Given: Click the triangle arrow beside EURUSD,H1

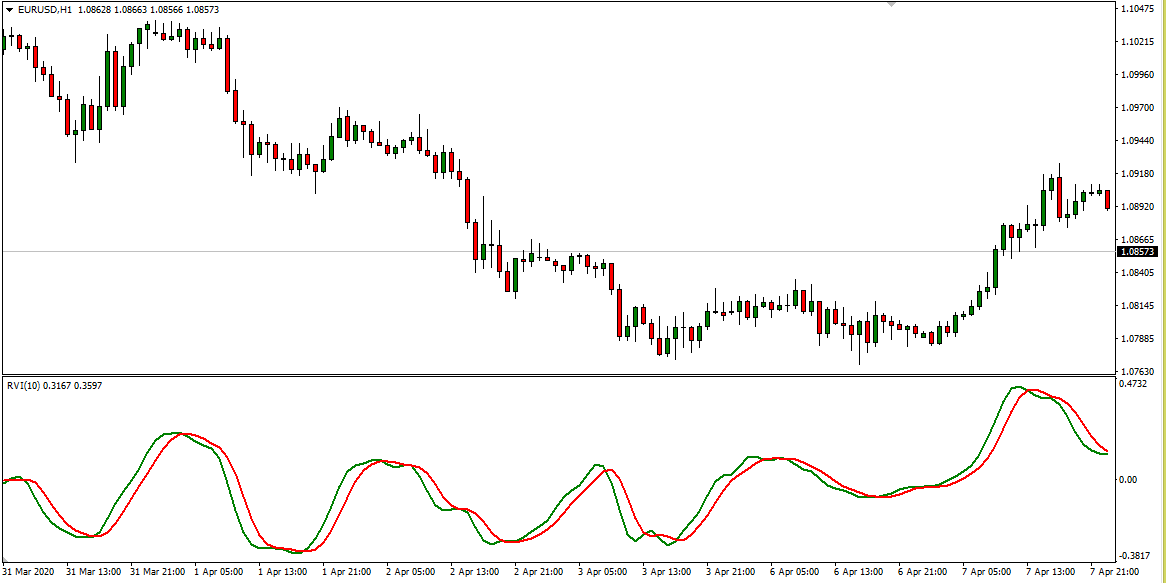Looking at the screenshot, I should 9,9.
